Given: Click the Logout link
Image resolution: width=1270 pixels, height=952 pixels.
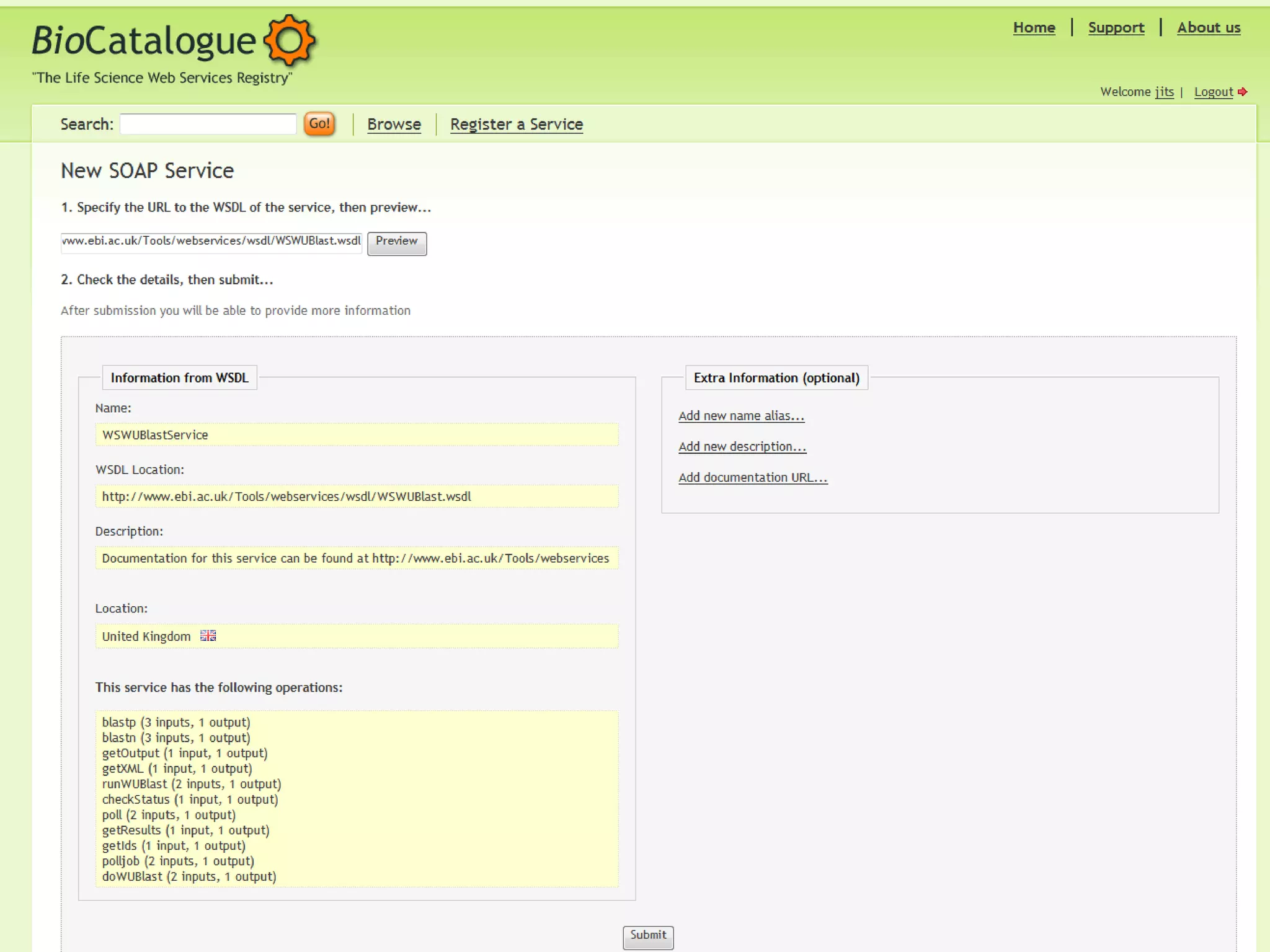Looking at the screenshot, I should click(x=1213, y=92).
